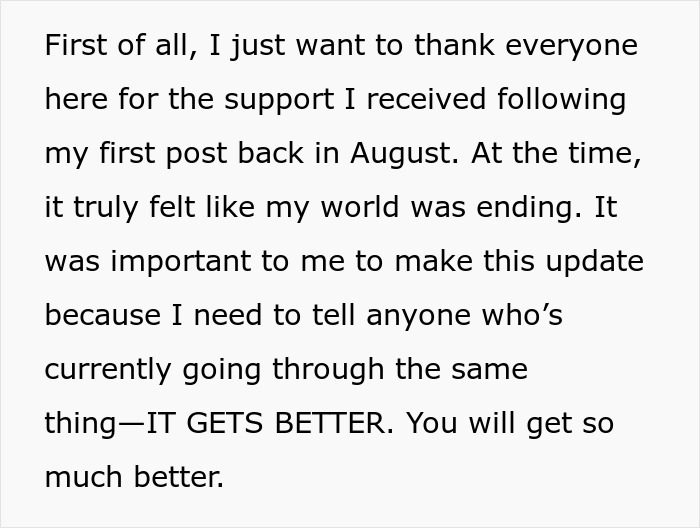700x528 pixels.
Task: Click the word "August" in the text
Action: [400, 155]
